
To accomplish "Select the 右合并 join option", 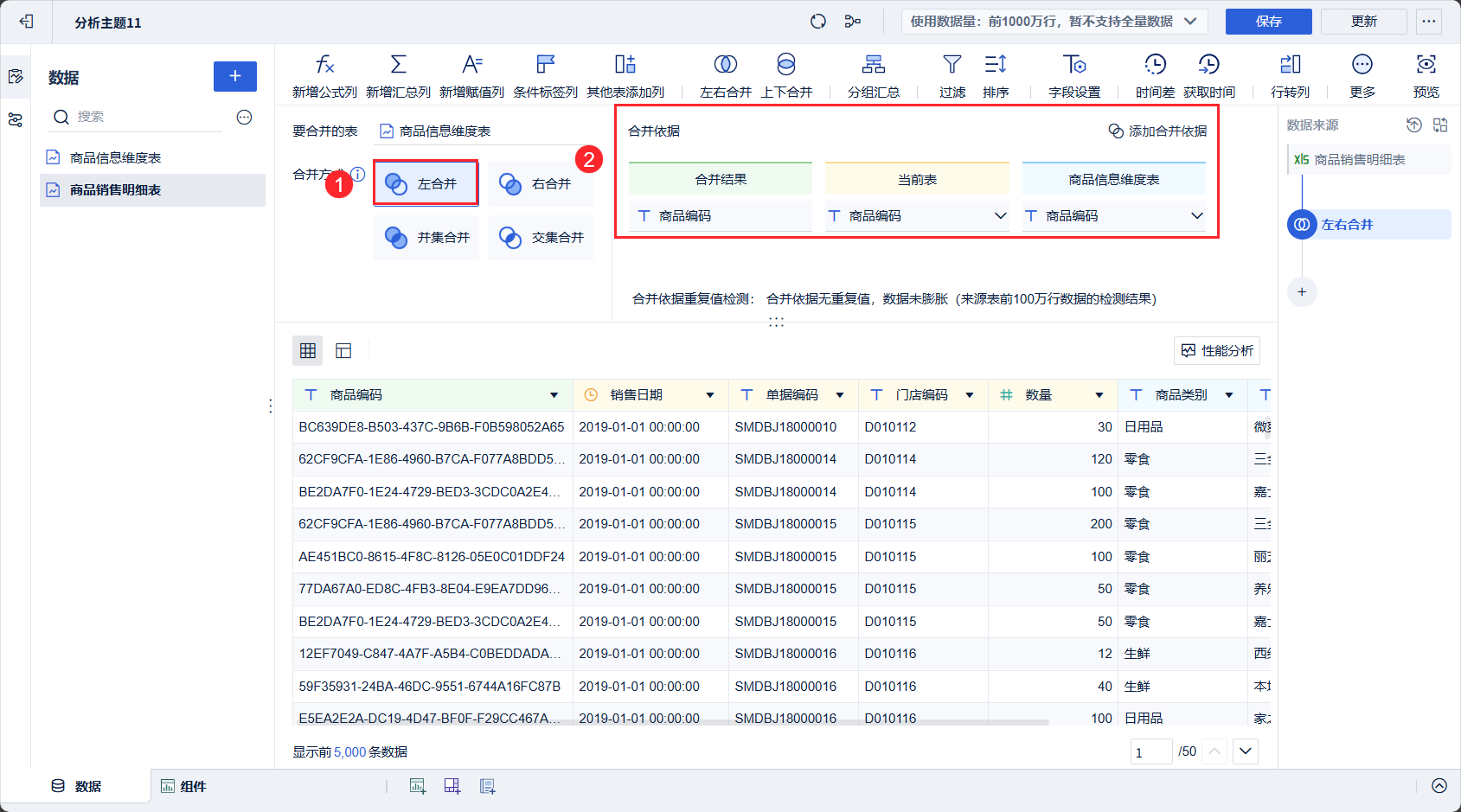I will pos(540,184).
